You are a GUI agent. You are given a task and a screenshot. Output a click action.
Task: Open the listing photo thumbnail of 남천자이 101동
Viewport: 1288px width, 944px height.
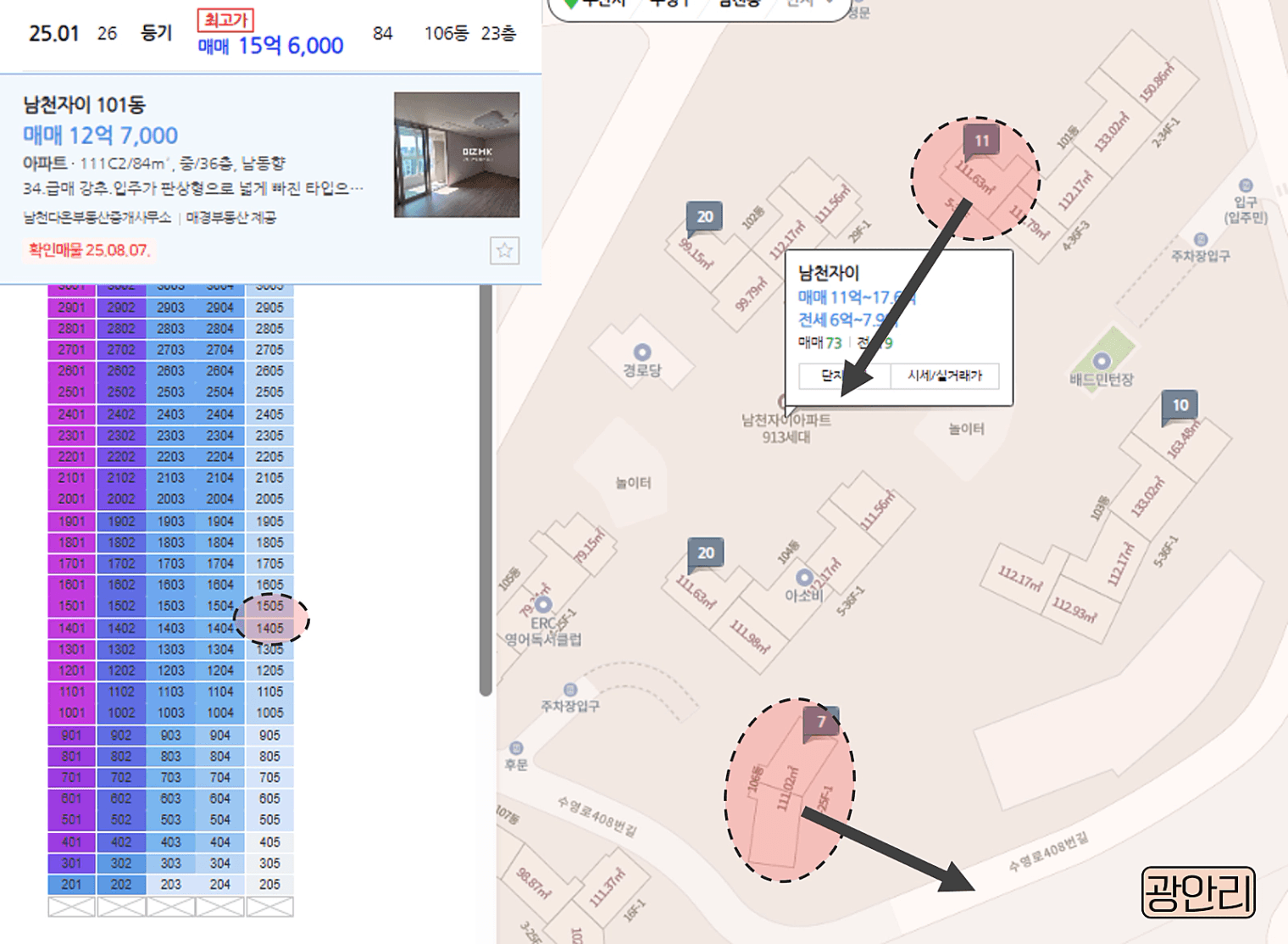pos(457,155)
